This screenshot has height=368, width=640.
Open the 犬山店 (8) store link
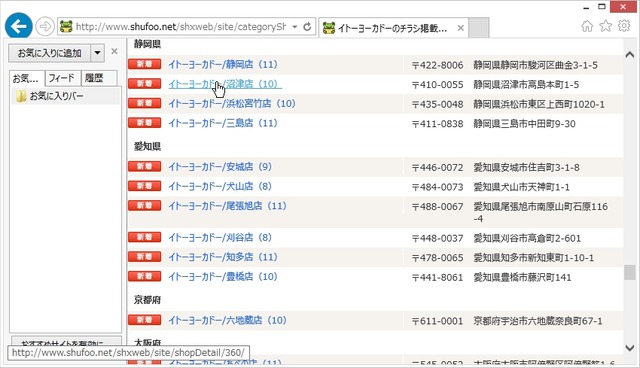[220, 186]
